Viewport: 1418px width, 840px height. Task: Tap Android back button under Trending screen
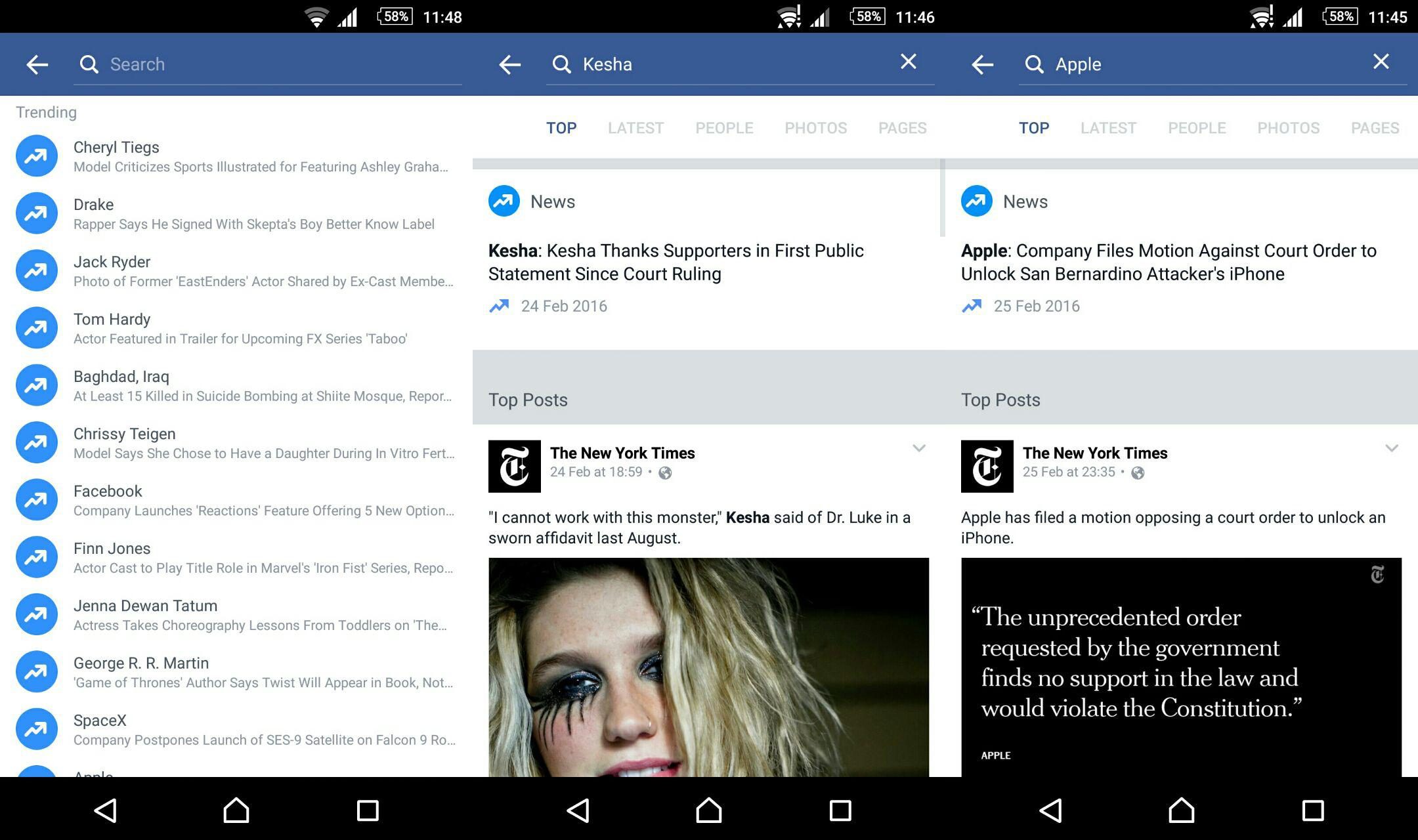coord(106,810)
